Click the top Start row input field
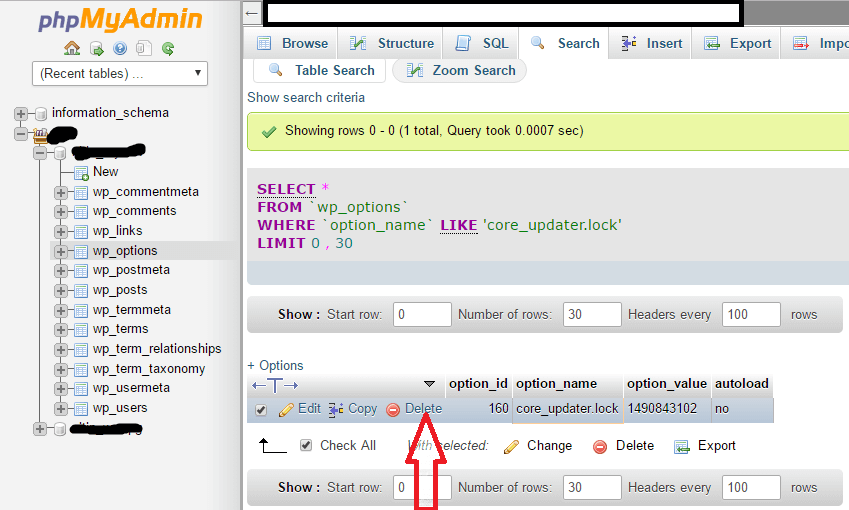The height and width of the screenshot is (510, 849). click(x=422, y=315)
